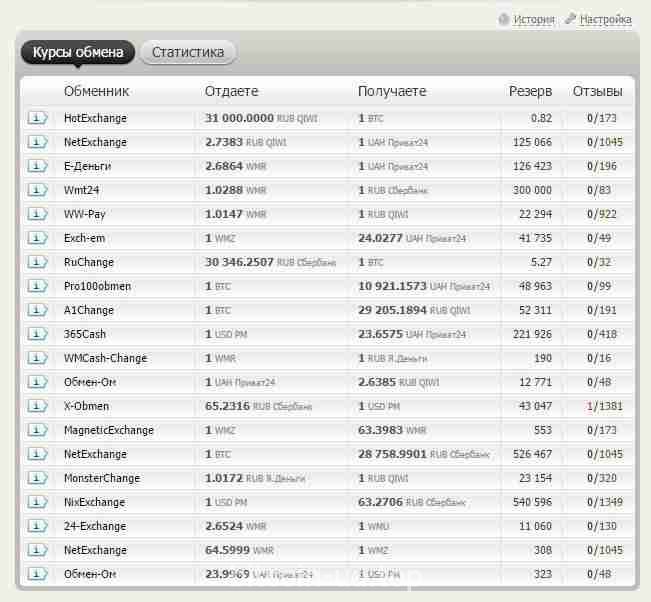
Task: Open 365Cash reviews 0/418
Action: pyautogui.click(x=602, y=334)
